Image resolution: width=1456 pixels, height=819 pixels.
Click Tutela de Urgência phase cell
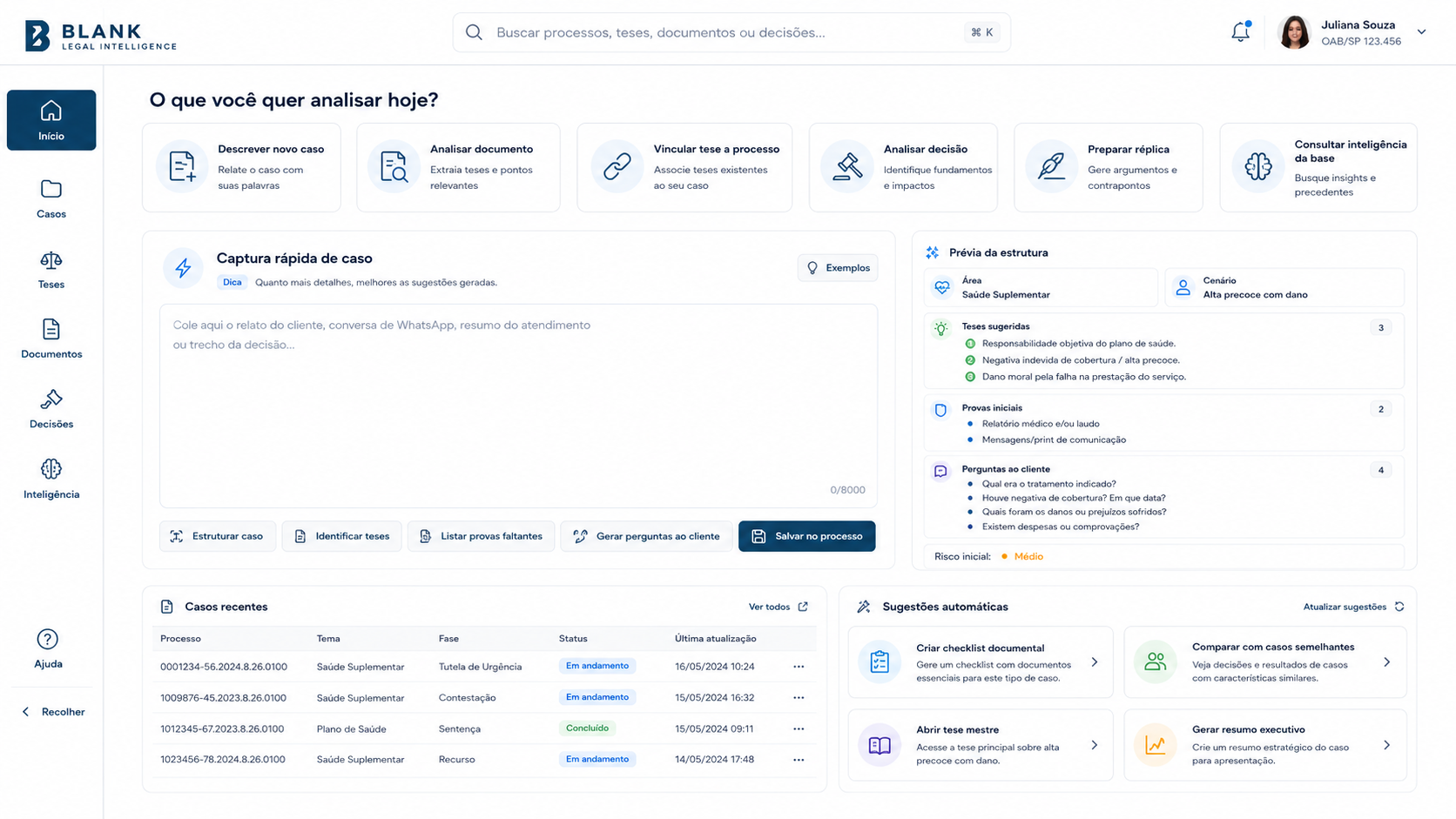[x=480, y=667]
